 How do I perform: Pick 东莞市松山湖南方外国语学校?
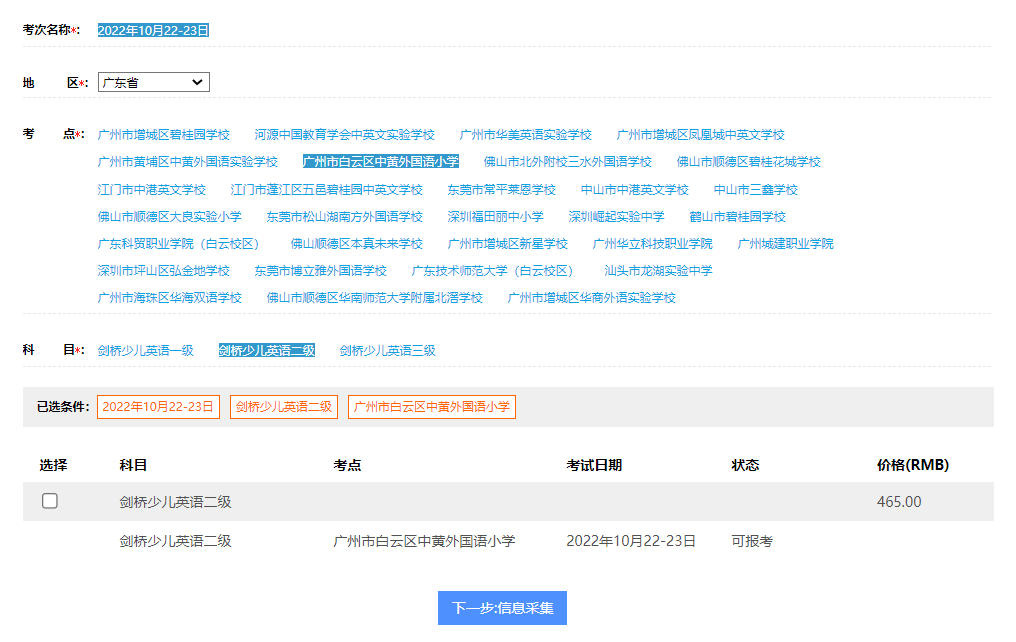345,217
